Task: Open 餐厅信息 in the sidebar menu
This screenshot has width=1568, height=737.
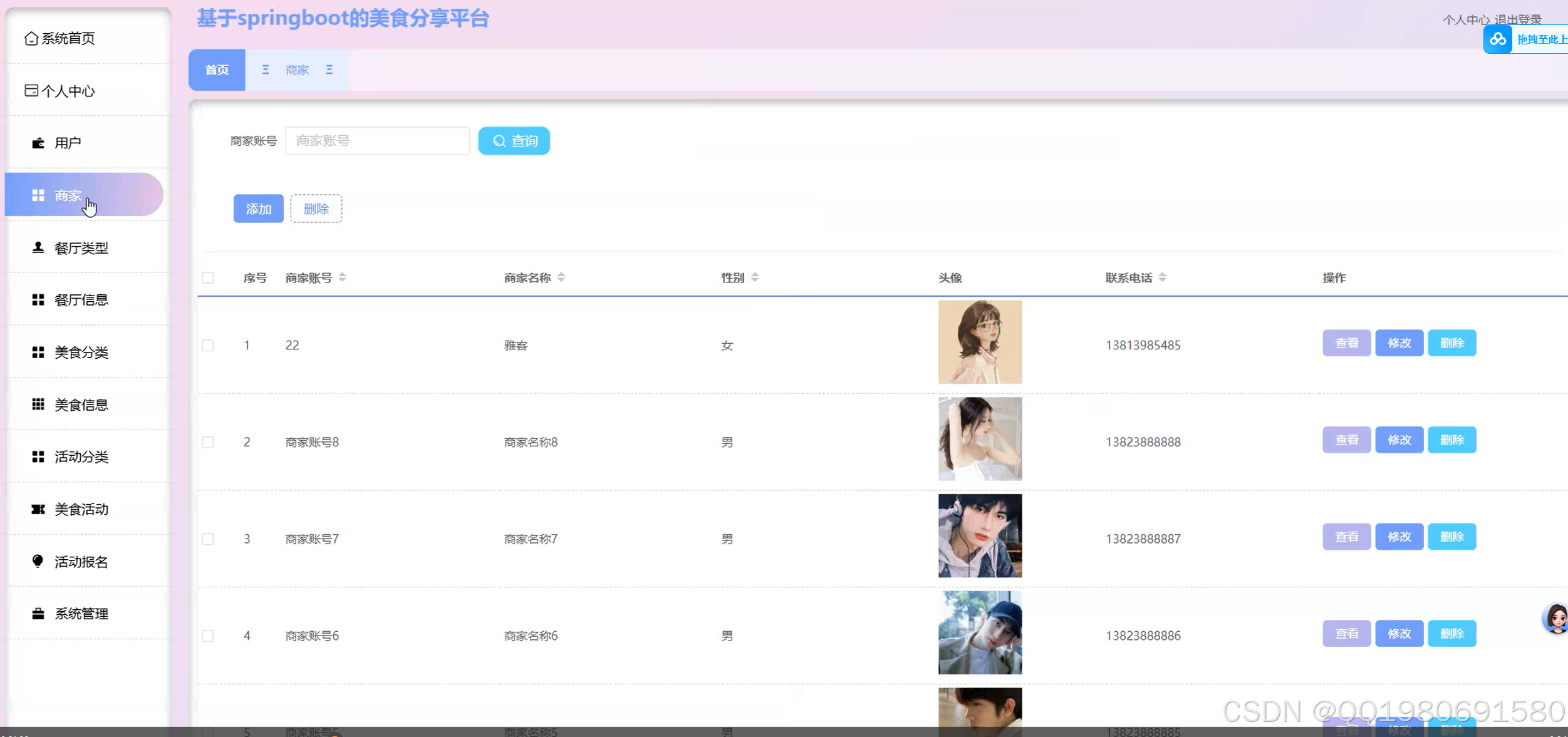Action: coord(81,300)
